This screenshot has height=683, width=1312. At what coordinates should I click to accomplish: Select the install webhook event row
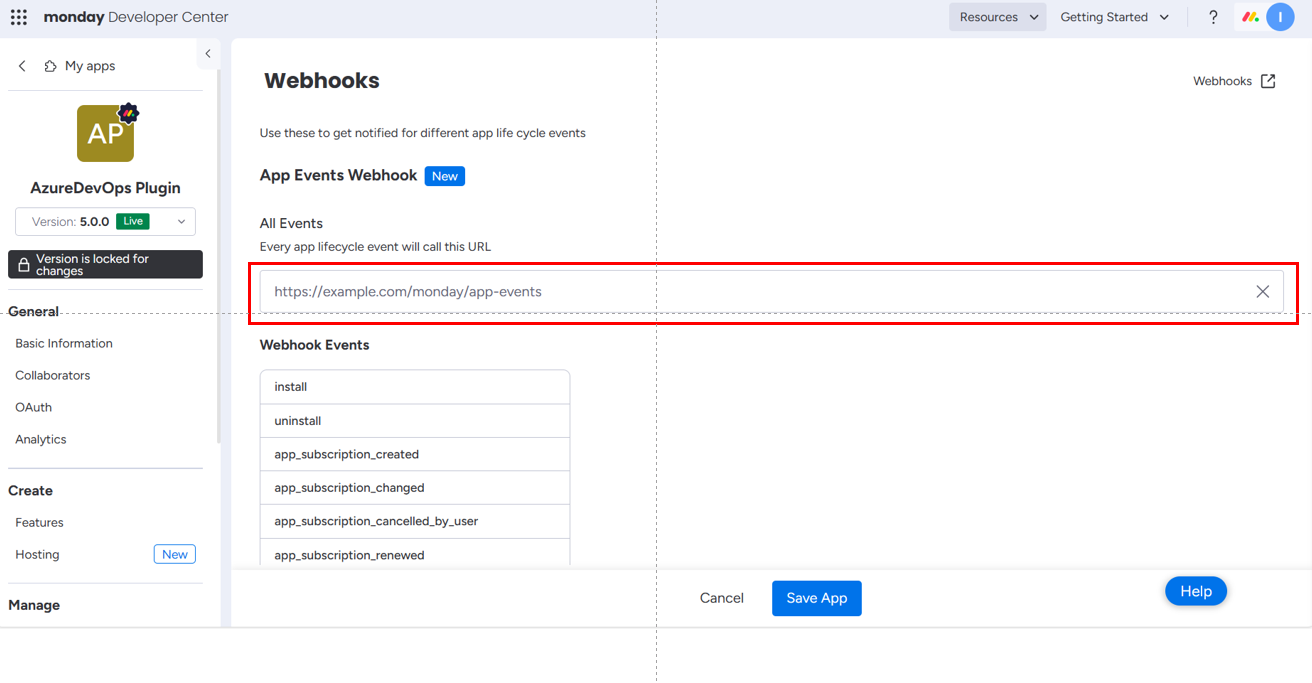click(x=415, y=387)
